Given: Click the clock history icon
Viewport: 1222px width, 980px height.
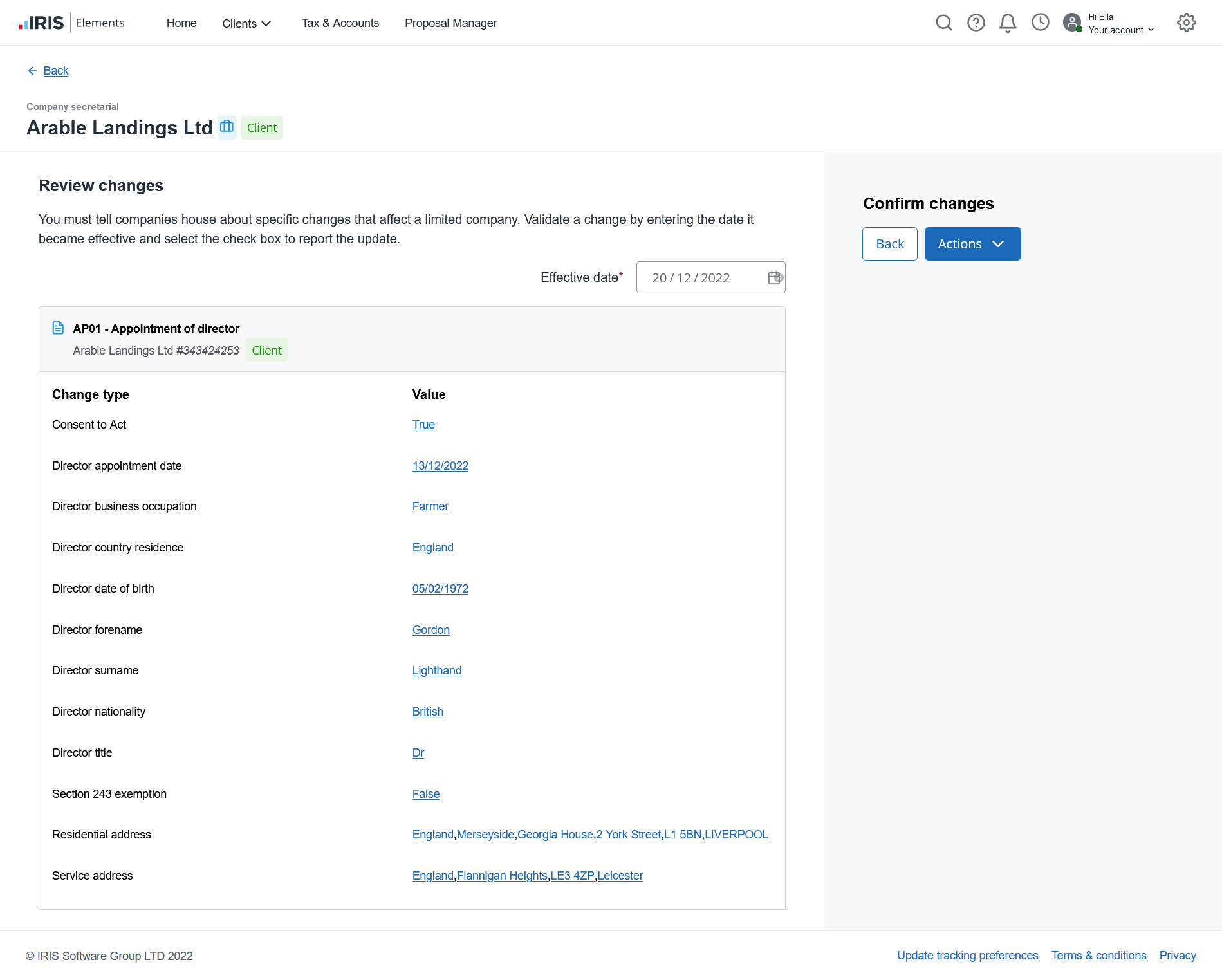Looking at the screenshot, I should click(1040, 23).
